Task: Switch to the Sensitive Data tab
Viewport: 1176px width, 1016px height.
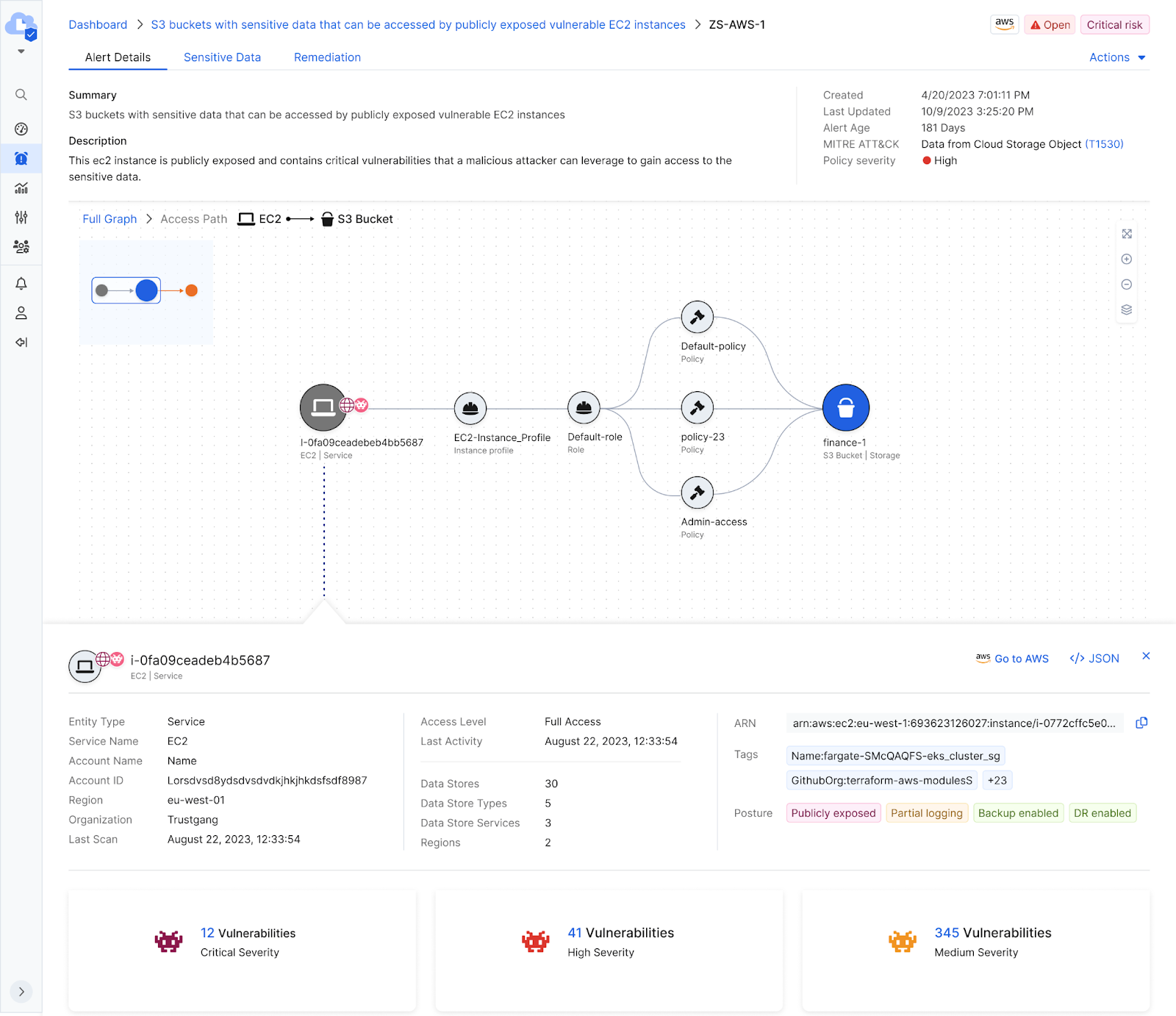Action: click(222, 57)
